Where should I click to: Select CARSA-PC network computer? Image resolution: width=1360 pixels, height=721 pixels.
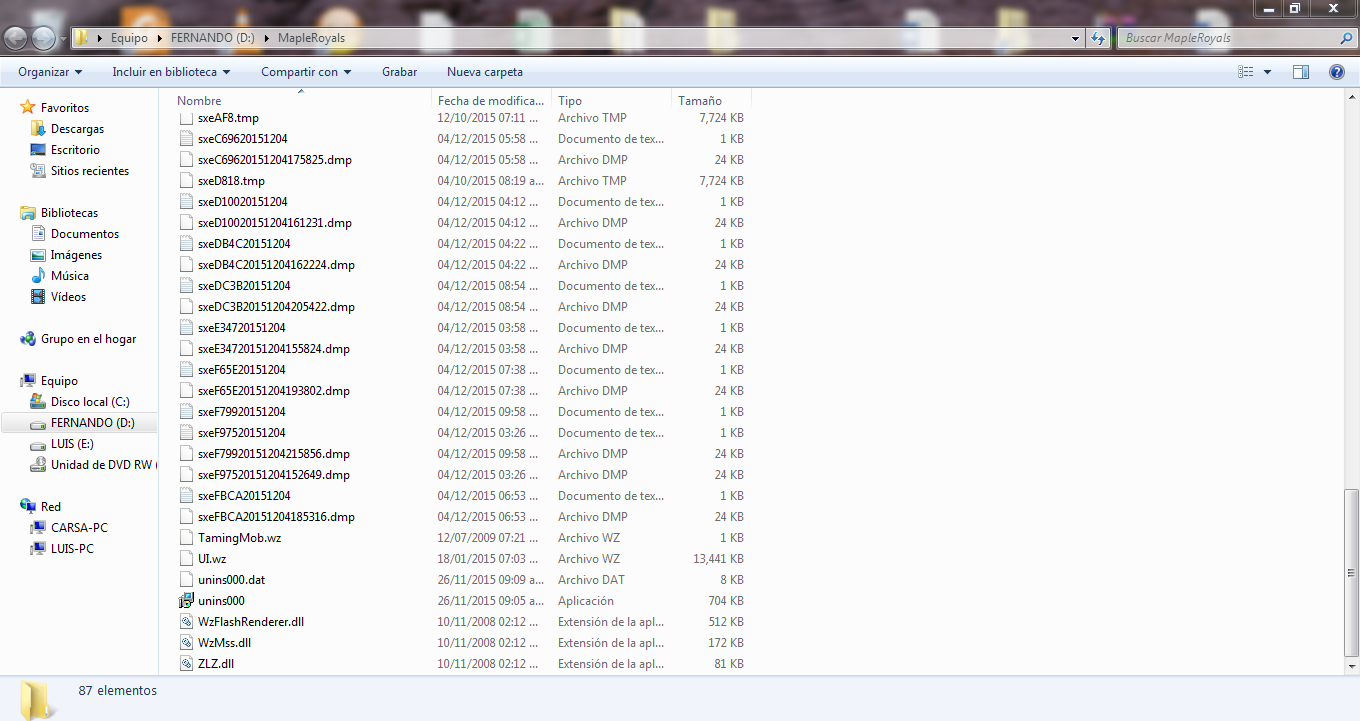pyautogui.click(x=79, y=528)
